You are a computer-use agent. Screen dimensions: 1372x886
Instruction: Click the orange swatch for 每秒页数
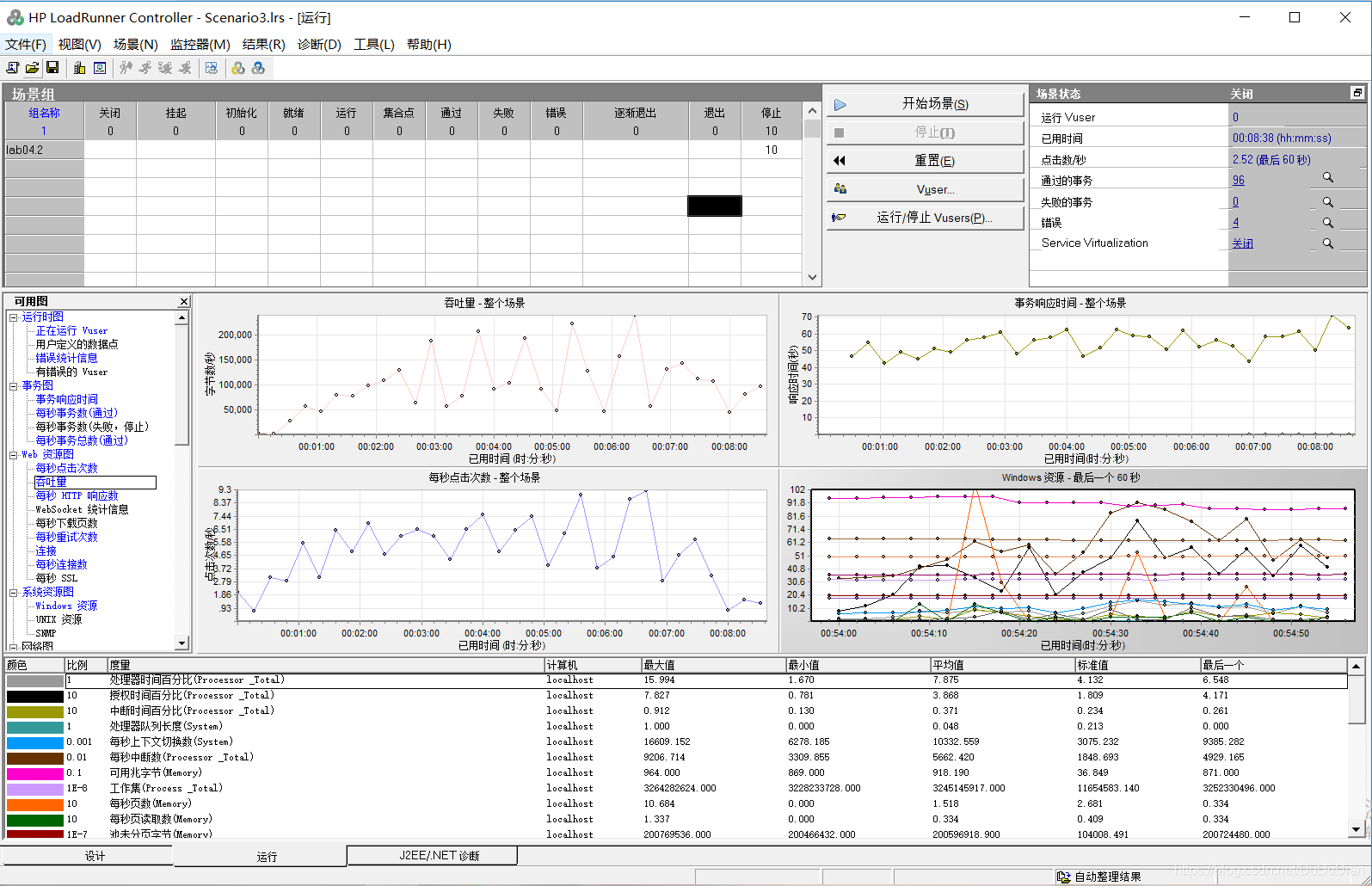click(35, 804)
